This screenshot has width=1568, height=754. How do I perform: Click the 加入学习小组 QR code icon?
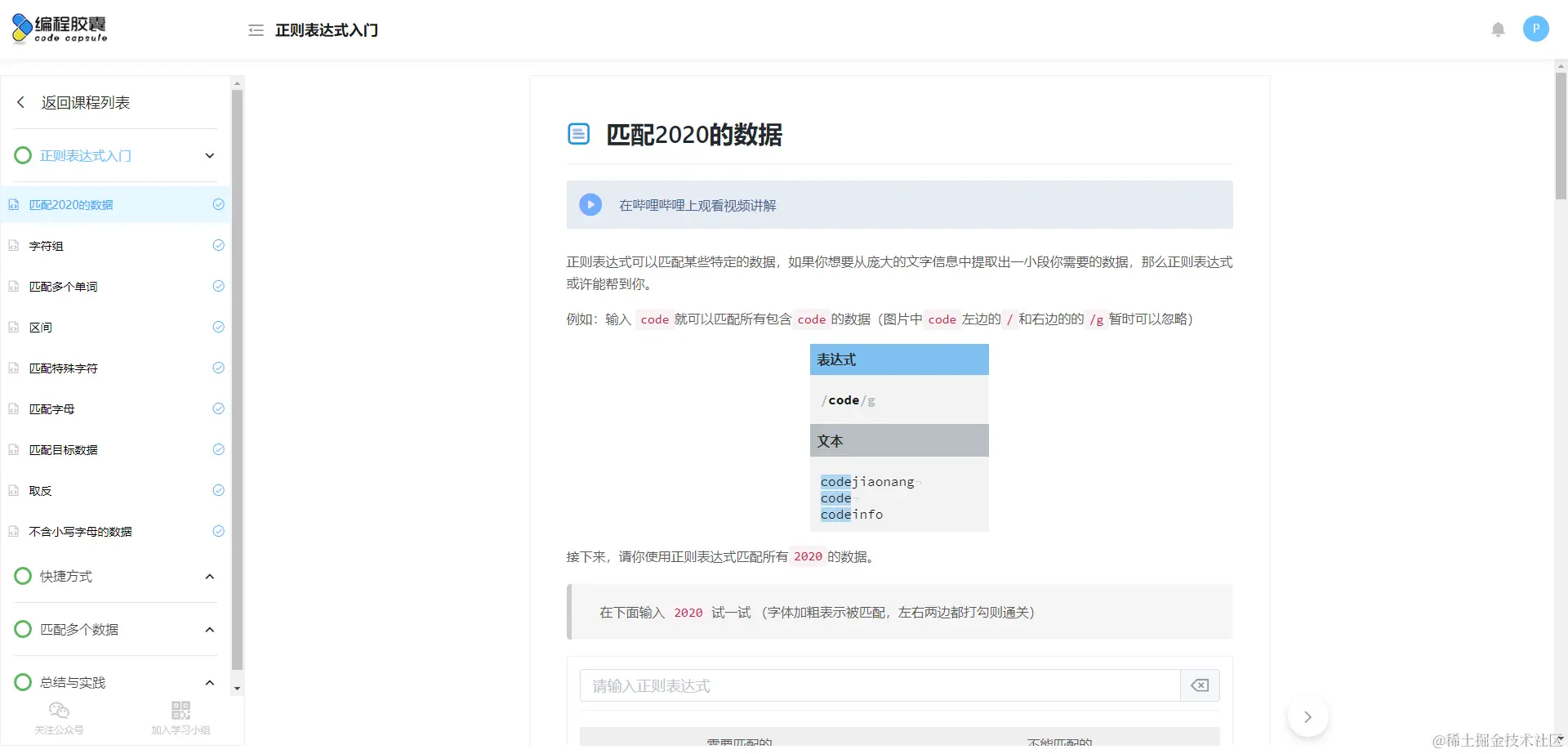(180, 710)
